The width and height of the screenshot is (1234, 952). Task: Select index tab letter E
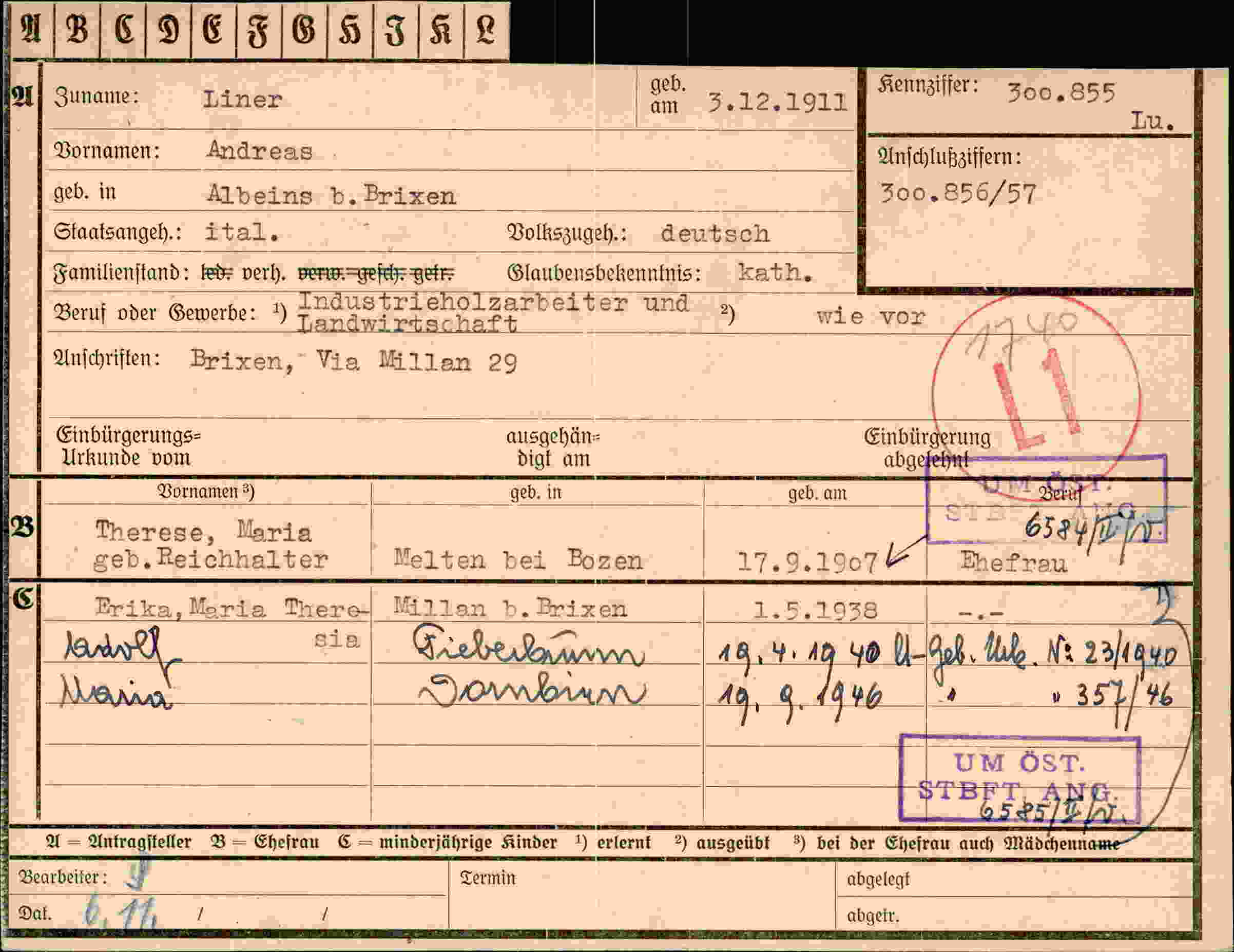pos(214,30)
